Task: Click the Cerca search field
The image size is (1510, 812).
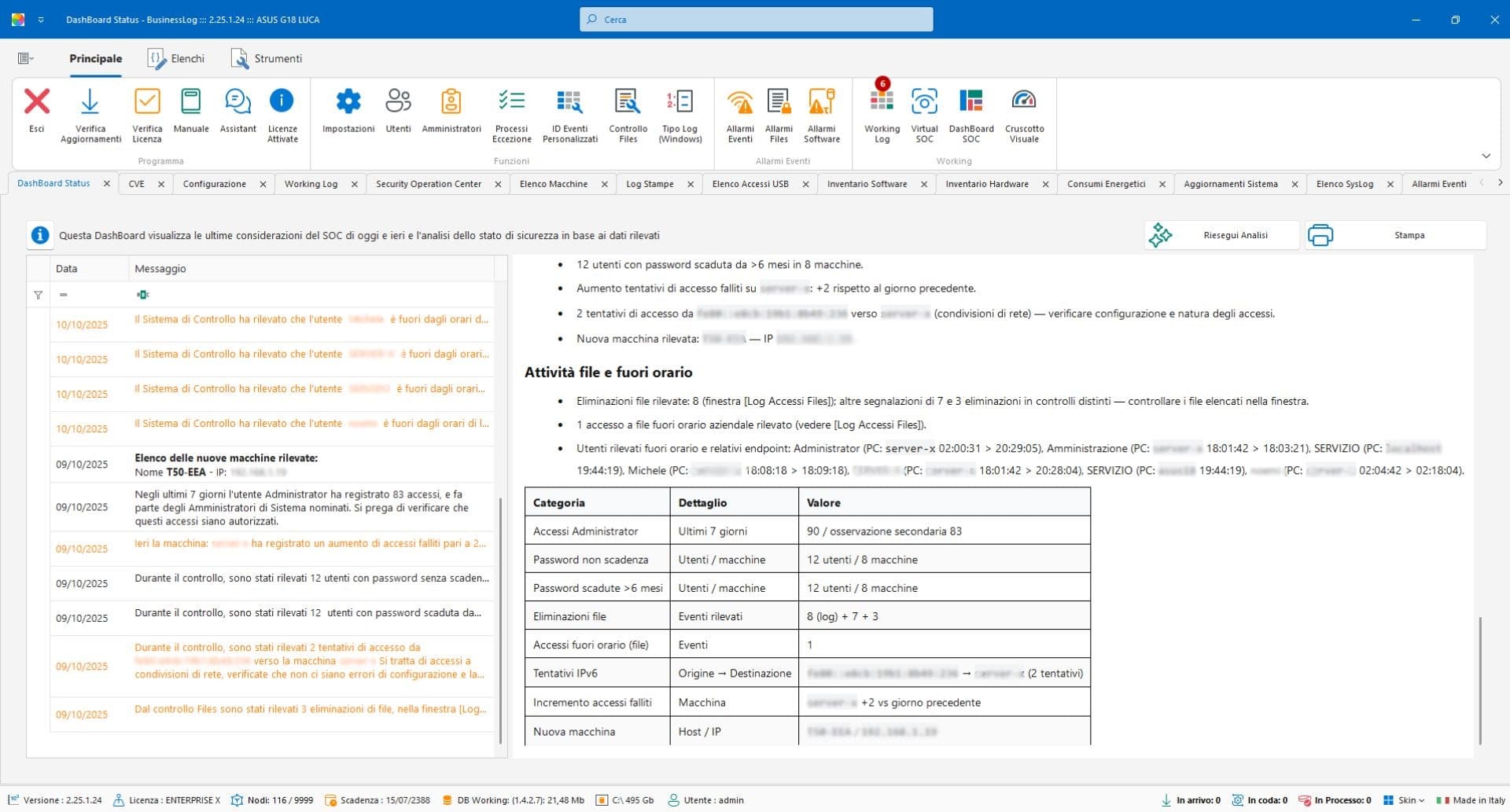Action: 756,20
